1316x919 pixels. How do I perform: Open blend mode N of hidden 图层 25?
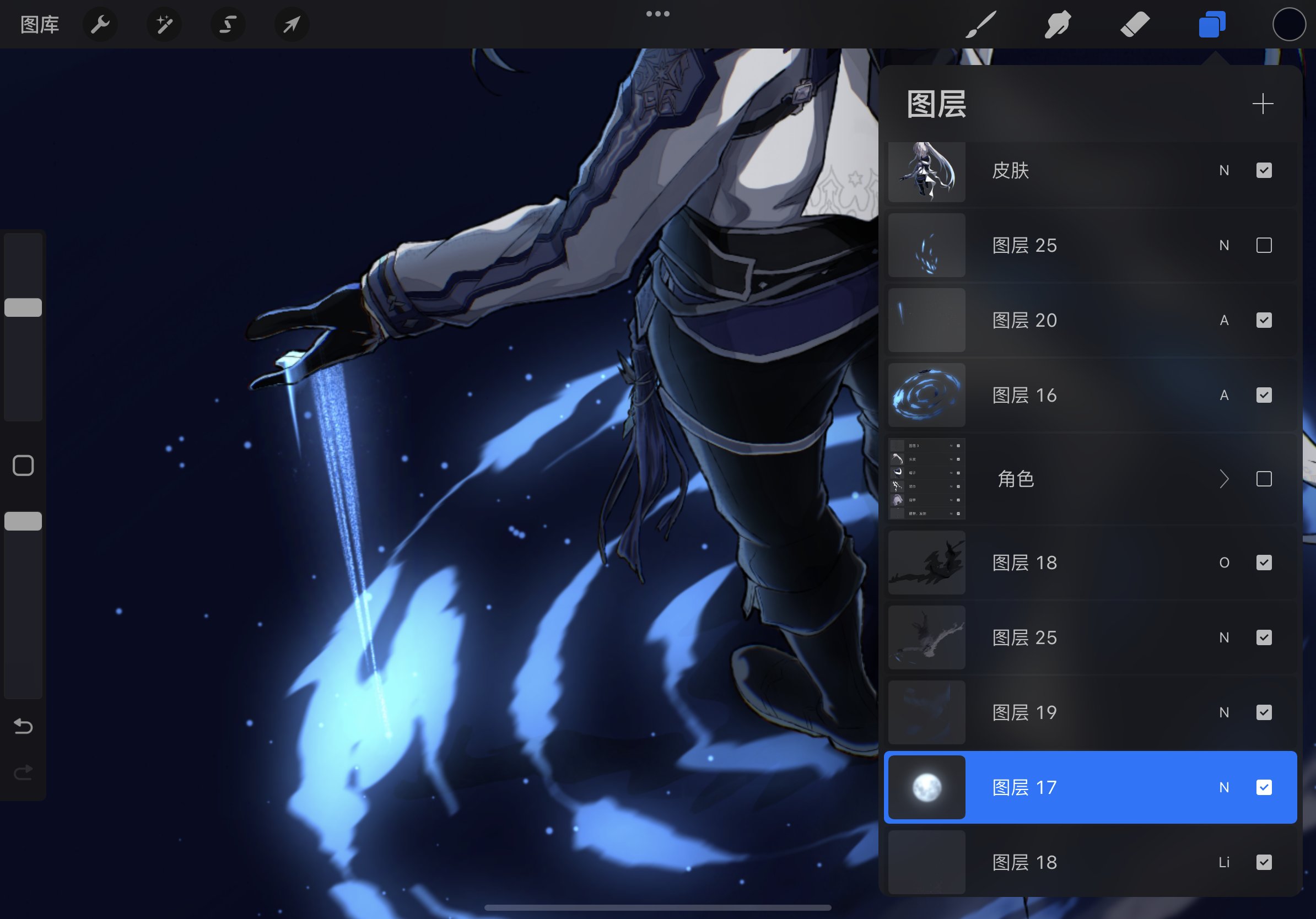(1225, 245)
